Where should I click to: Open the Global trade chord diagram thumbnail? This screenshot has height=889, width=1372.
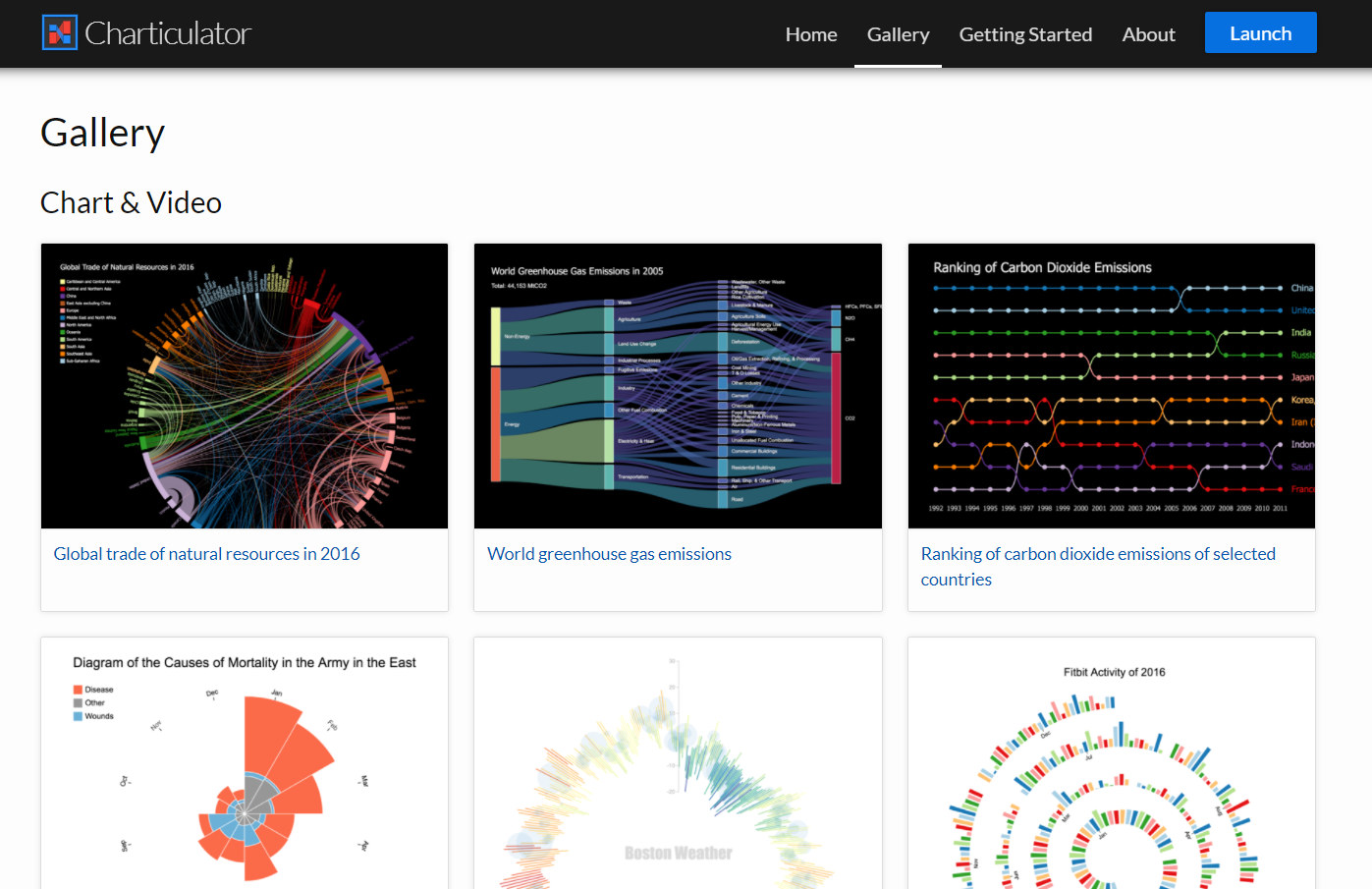pyautogui.click(x=245, y=386)
